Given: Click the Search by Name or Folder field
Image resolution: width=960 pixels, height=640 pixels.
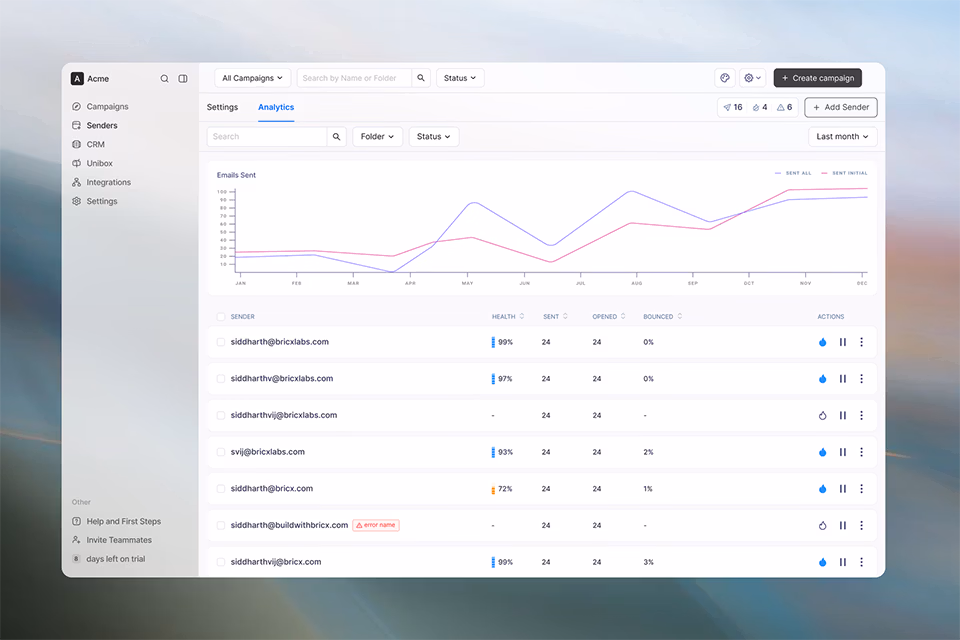Looking at the screenshot, I should coord(354,78).
